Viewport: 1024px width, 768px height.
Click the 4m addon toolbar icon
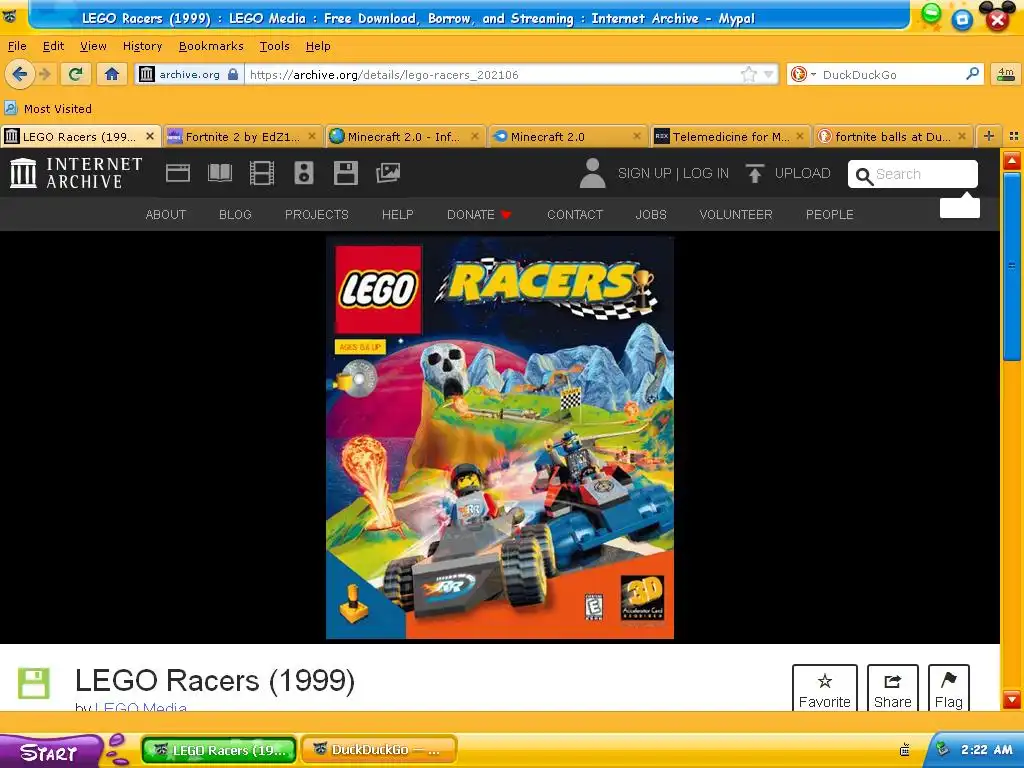click(1006, 74)
